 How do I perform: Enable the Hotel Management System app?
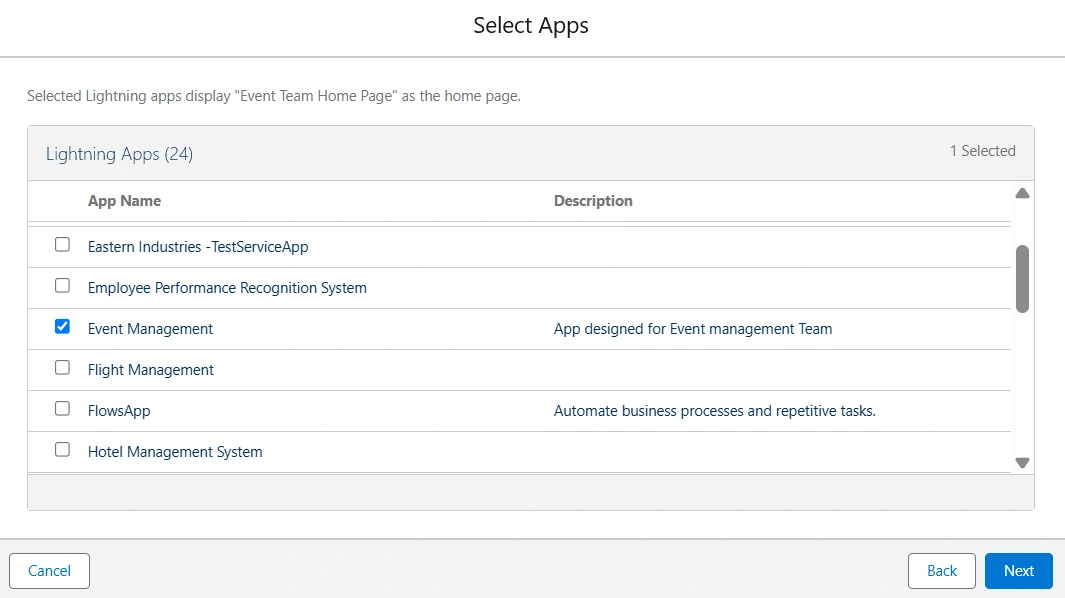[x=62, y=449]
